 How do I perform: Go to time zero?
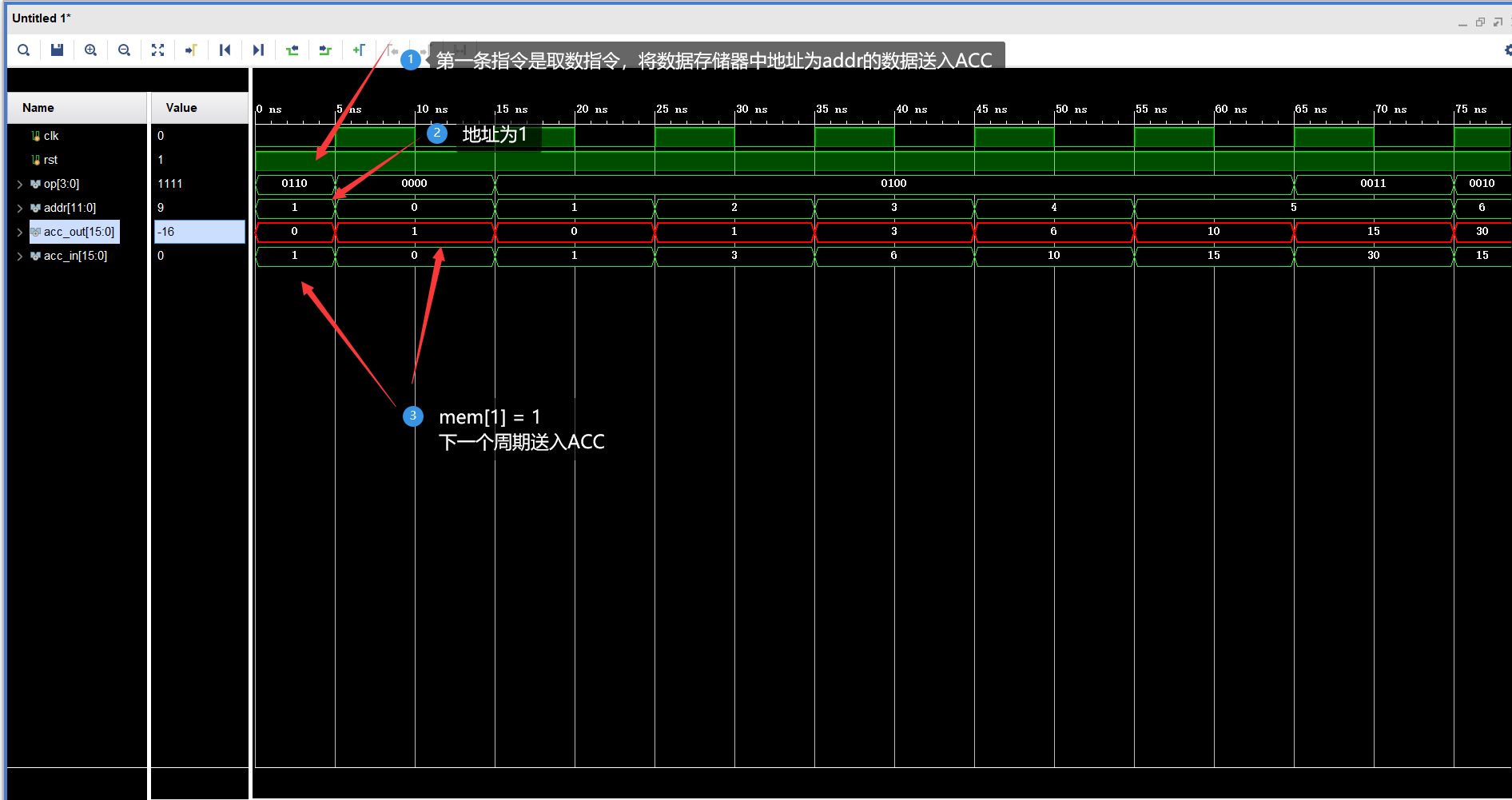(225, 50)
